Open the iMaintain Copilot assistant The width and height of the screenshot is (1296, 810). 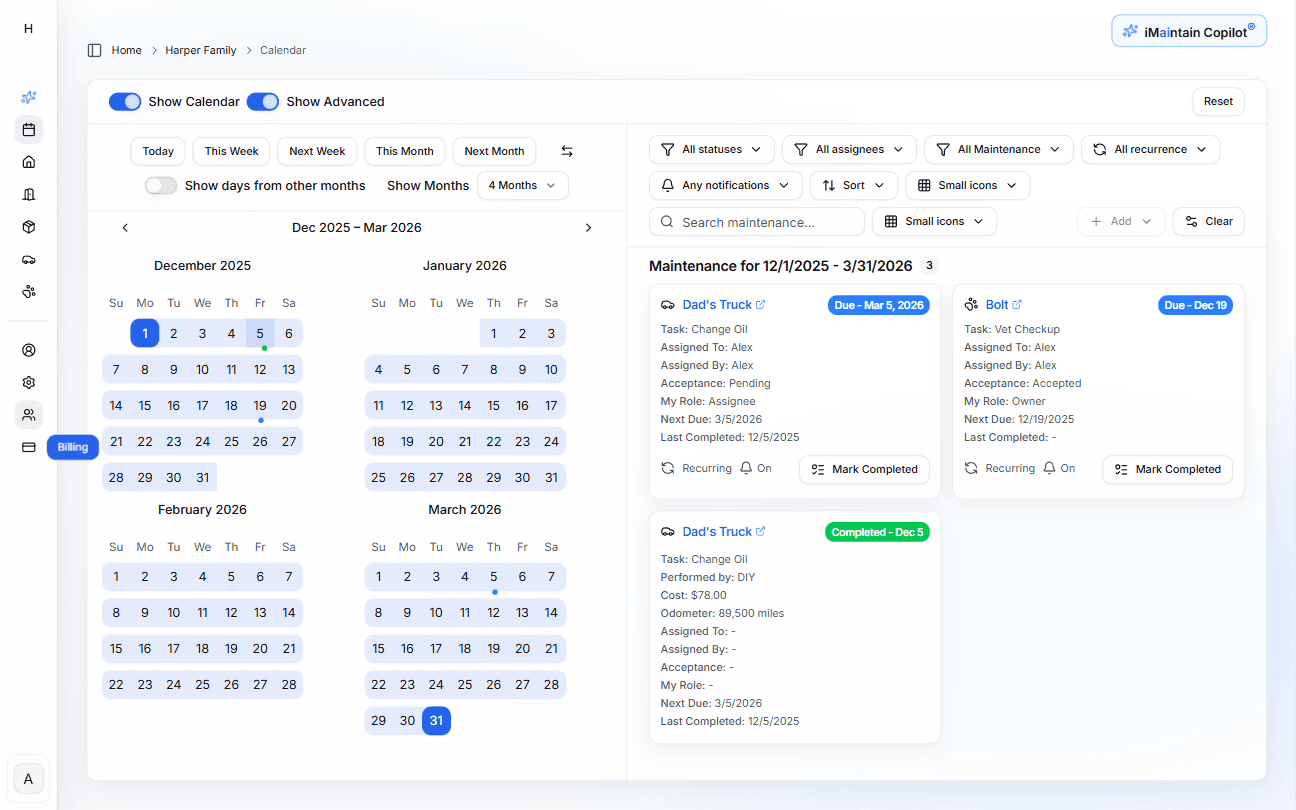[x=1188, y=31]
